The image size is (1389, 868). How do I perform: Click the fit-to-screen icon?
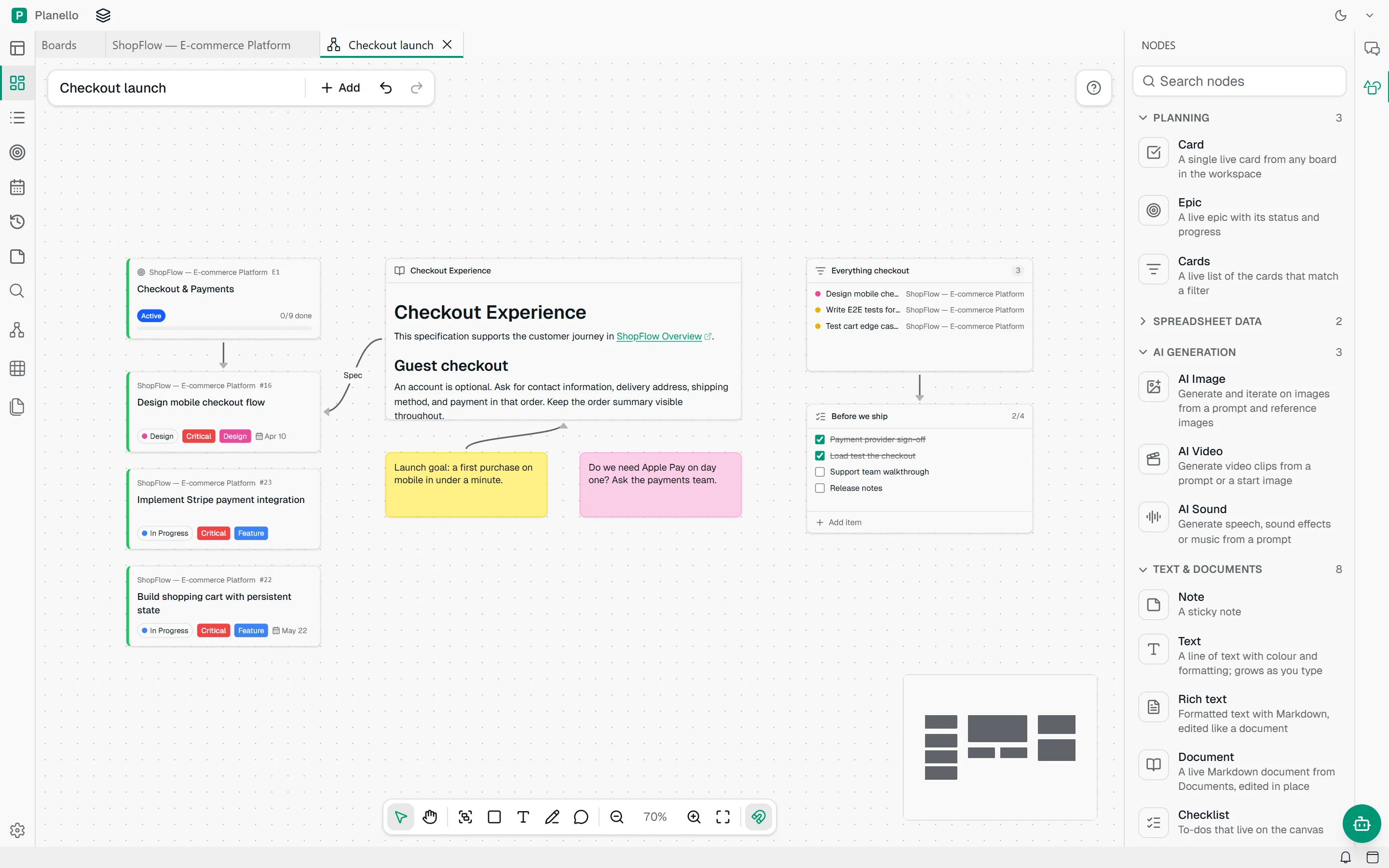coord(723,817)
